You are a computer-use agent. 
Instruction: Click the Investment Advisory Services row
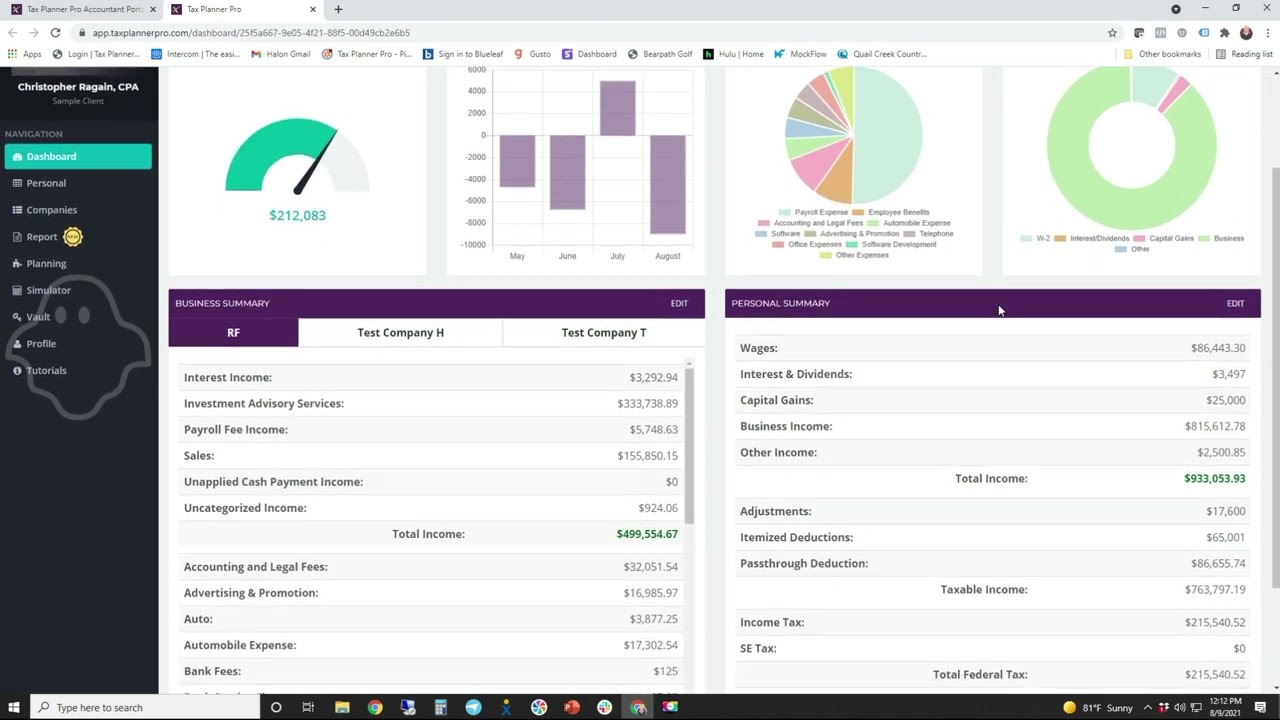pos(431,403)
